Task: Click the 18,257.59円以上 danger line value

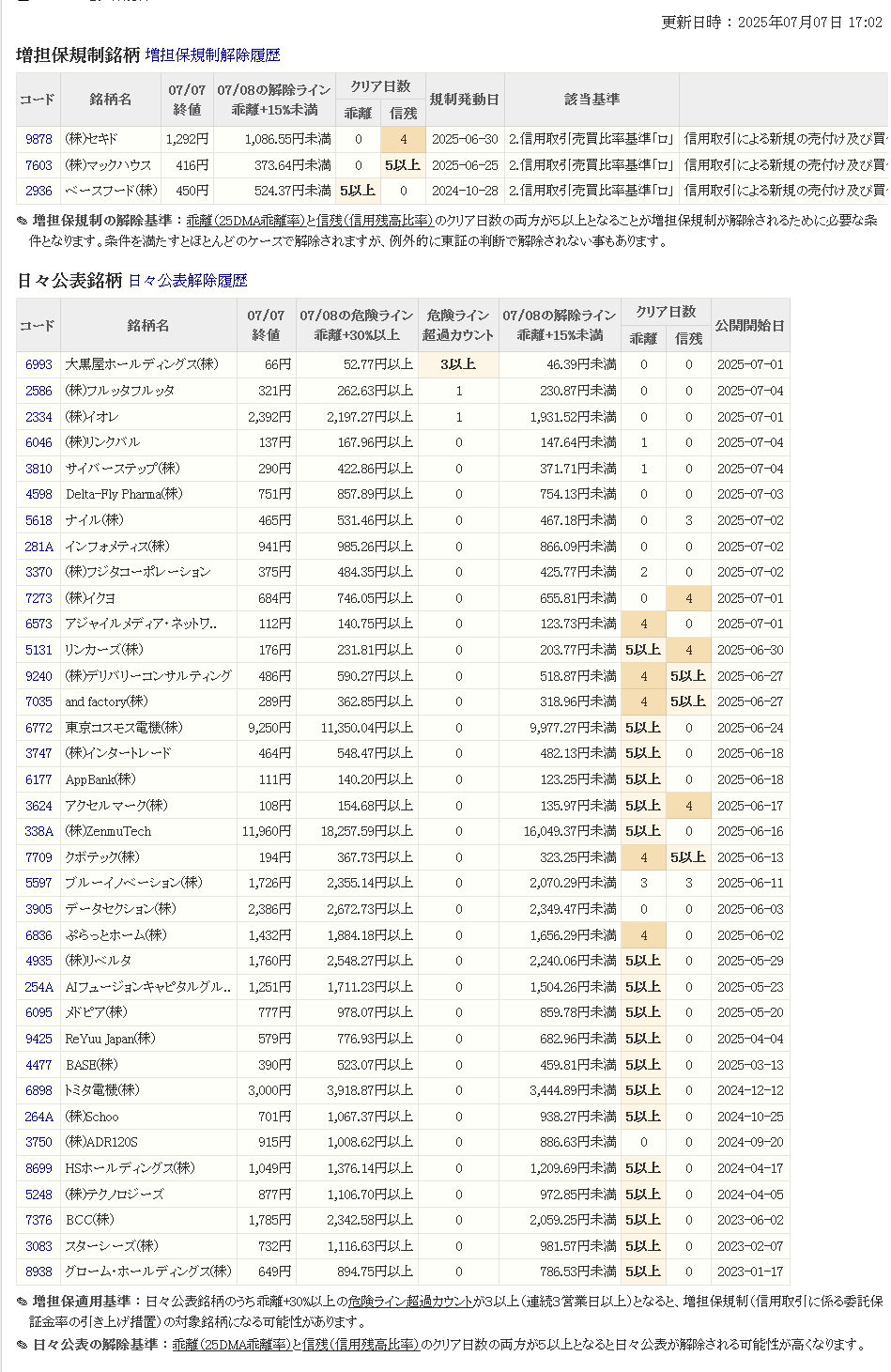Action: pyautogui.click(x=366, y=831)
